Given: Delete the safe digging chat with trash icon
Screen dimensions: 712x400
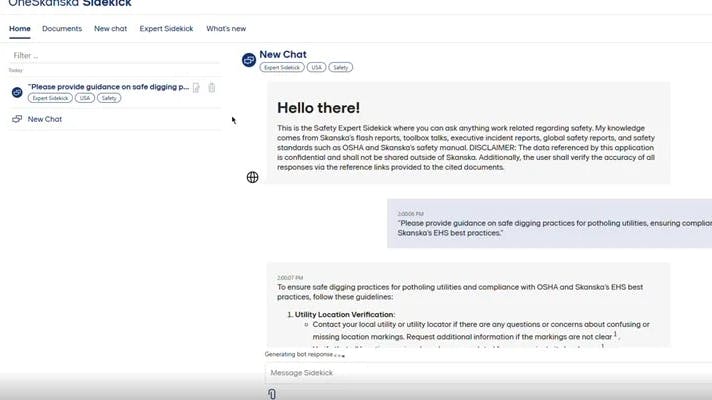Looking at the screenshot, I should 212,88.
